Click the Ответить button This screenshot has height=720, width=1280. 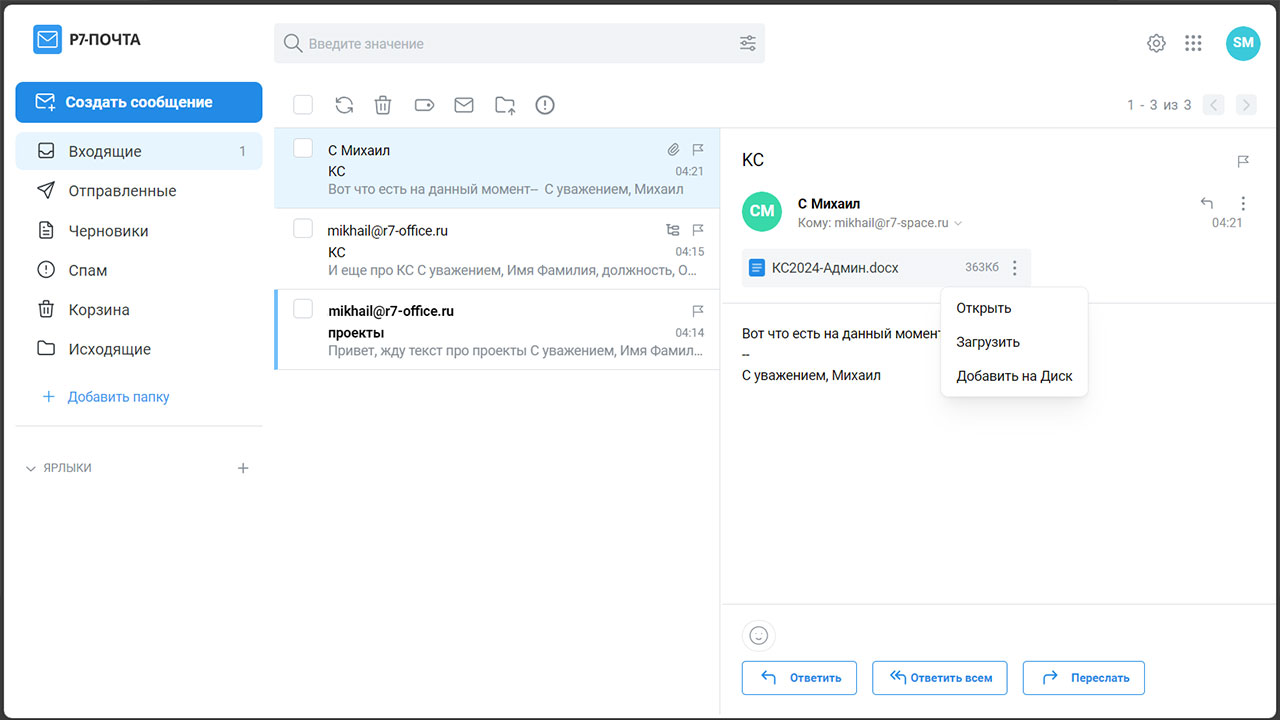(x=799, y=677)
